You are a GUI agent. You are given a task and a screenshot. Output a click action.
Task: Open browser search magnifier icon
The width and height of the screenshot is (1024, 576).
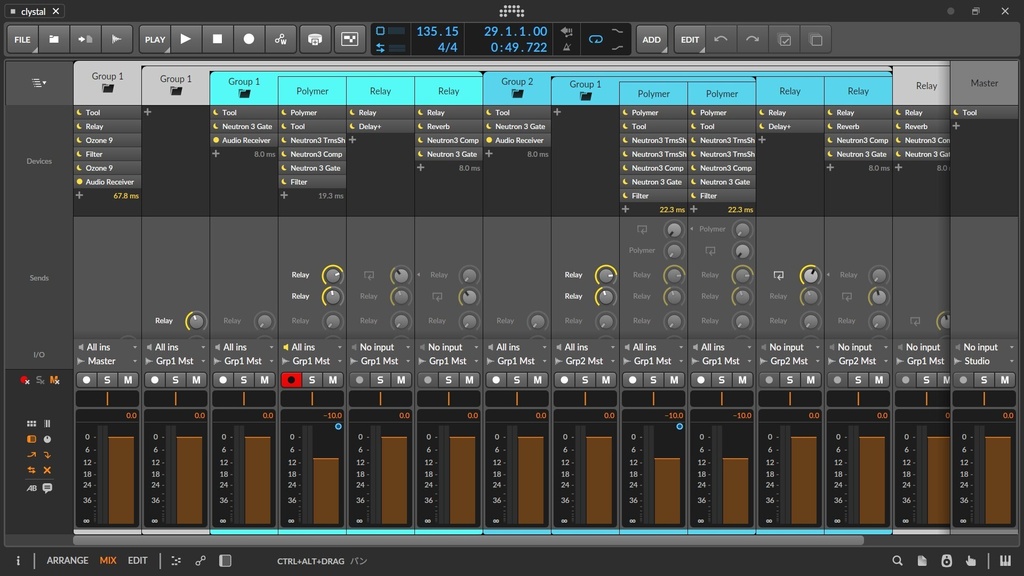point(897,560)
